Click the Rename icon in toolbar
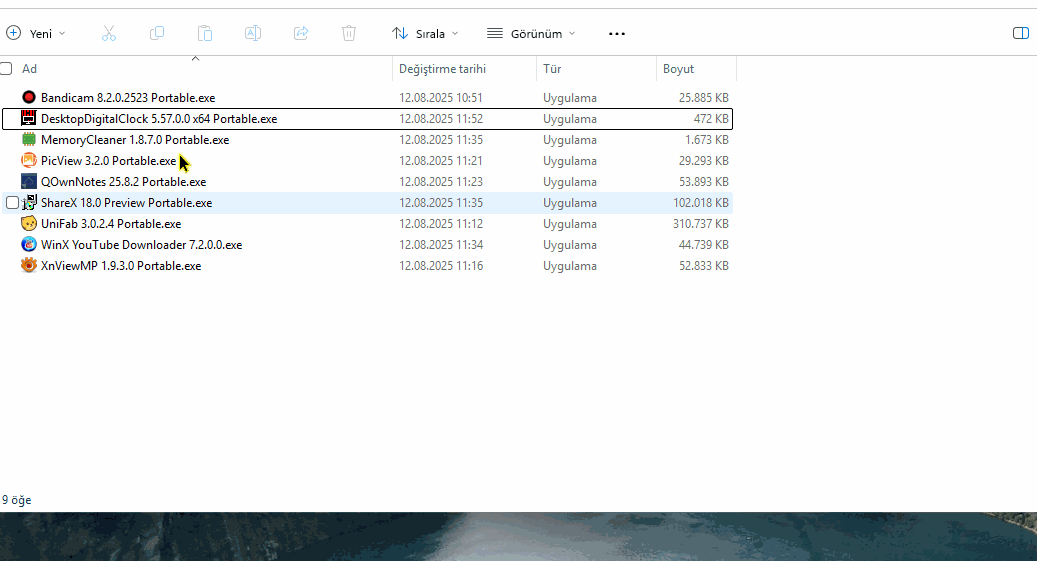Viewport: 1037px width, 561px height. 253,33
